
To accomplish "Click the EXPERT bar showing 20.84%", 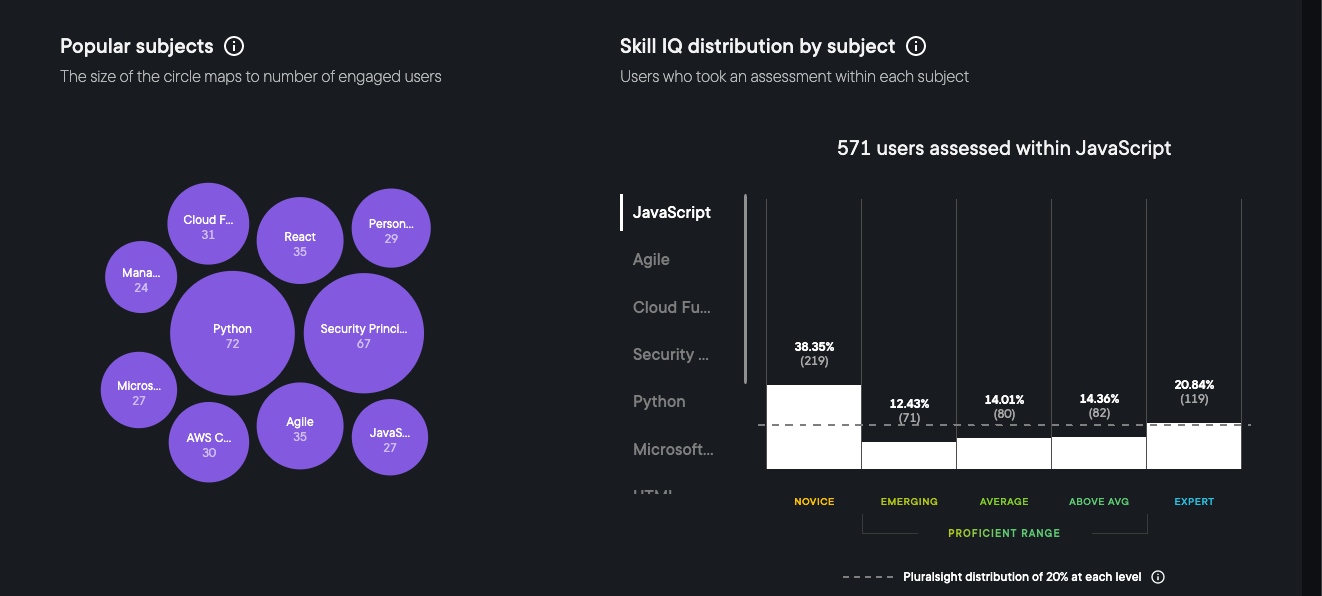I will coord(1194,445).
